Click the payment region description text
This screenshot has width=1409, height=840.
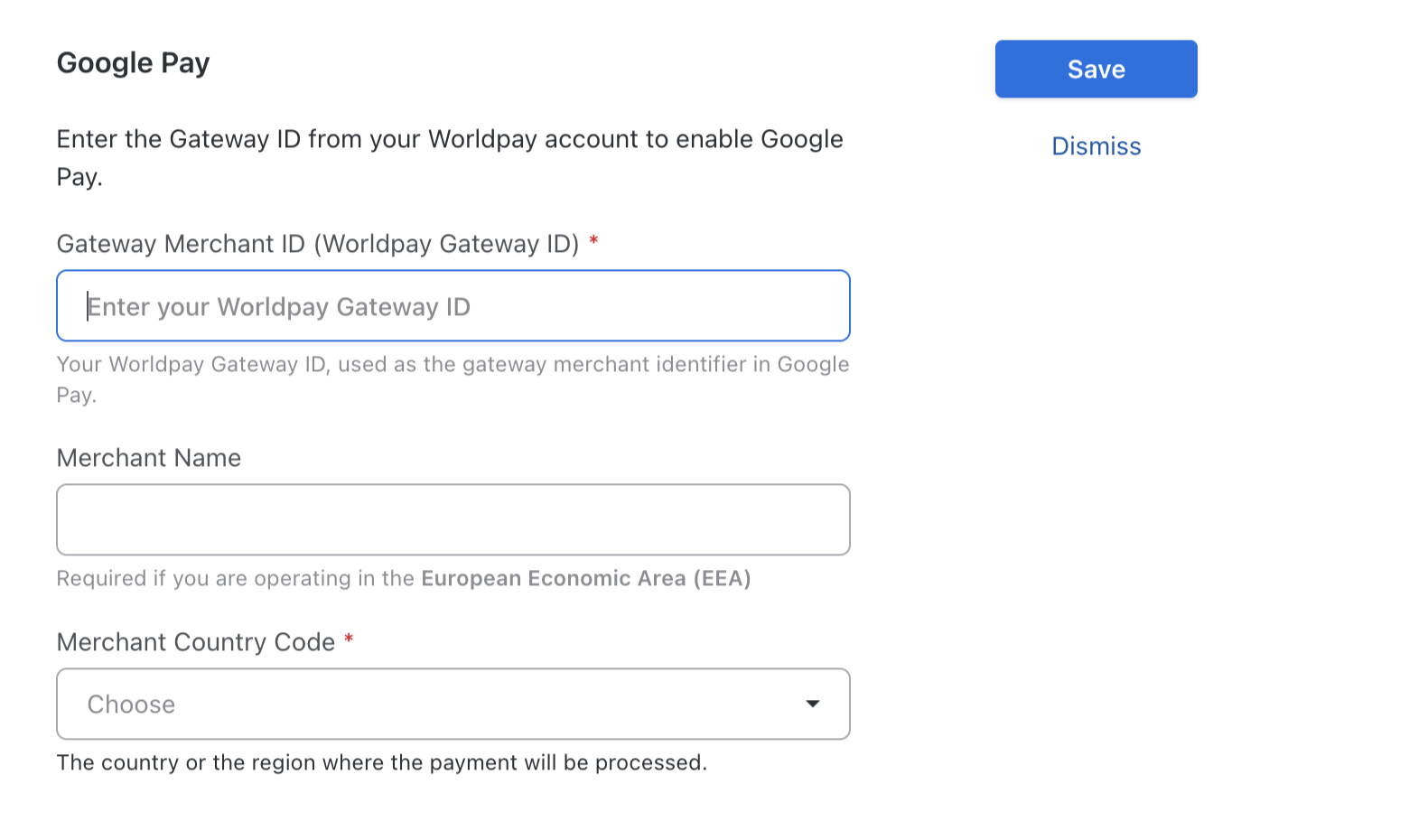(x=381, y=762)
